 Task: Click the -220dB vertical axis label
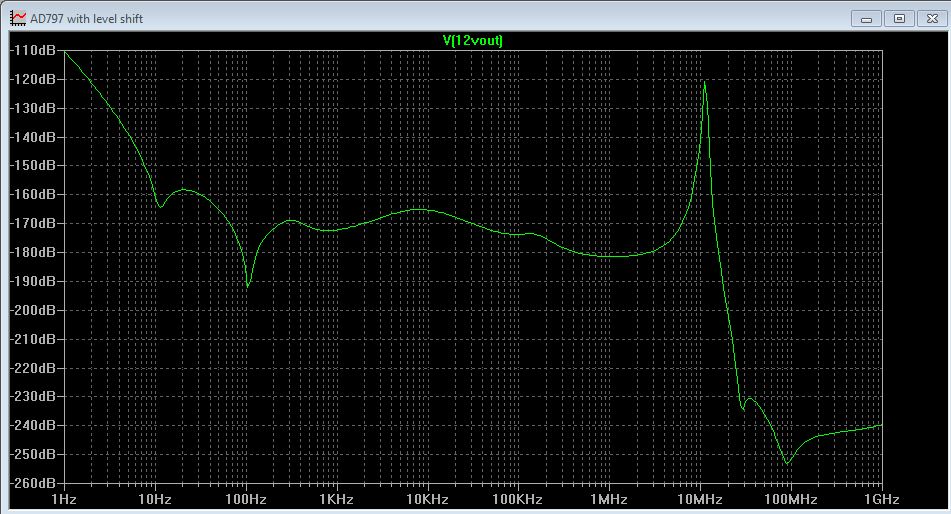click(x=33, y=368)
